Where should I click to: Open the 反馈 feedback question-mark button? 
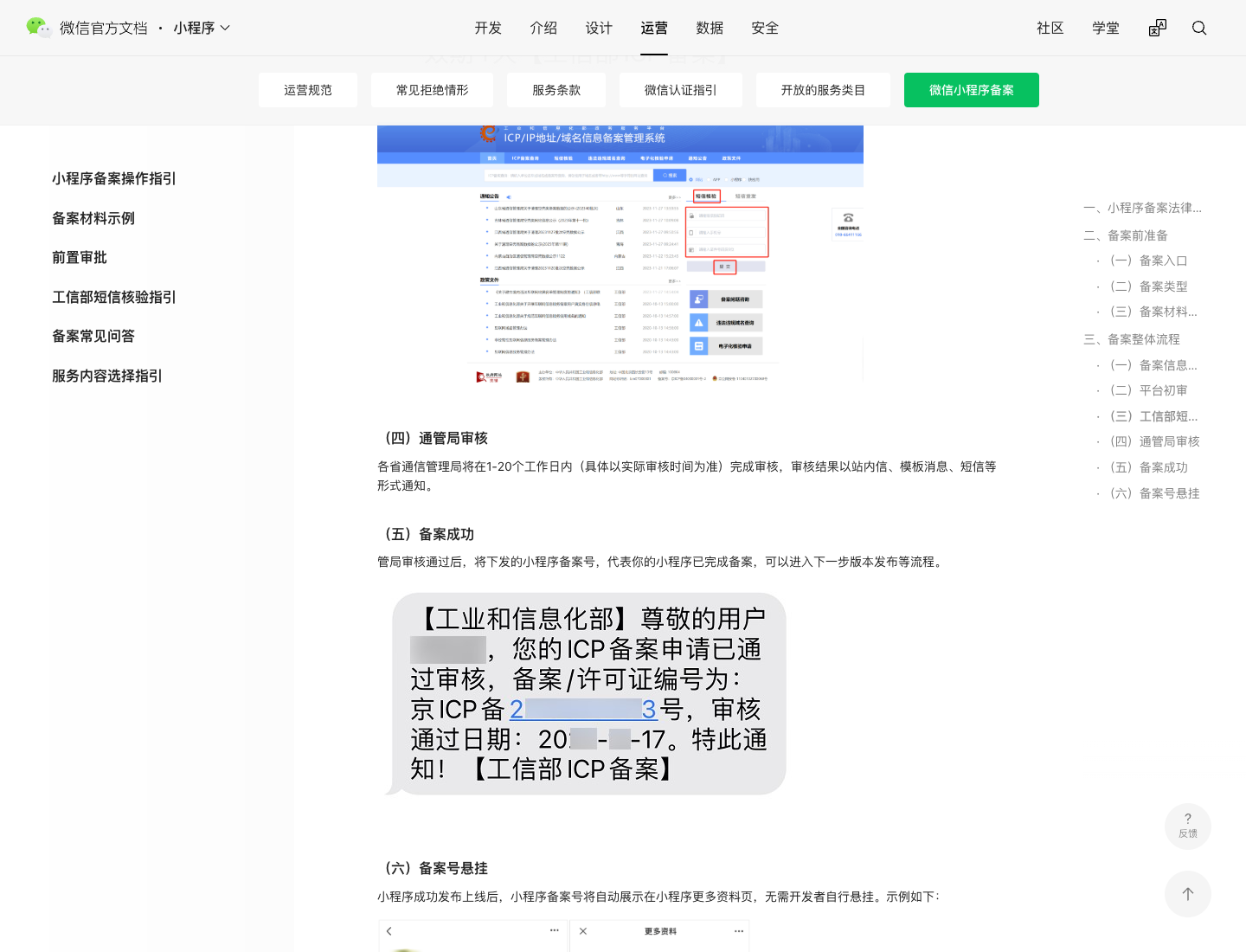coord(1188,827)
